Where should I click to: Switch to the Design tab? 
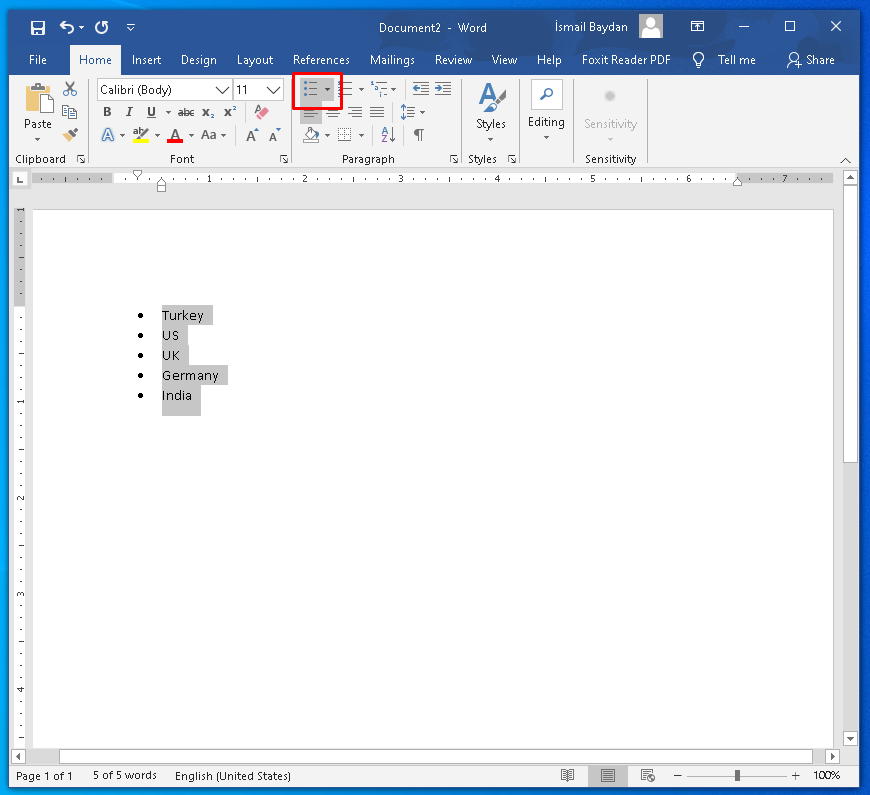coord(199,60)
